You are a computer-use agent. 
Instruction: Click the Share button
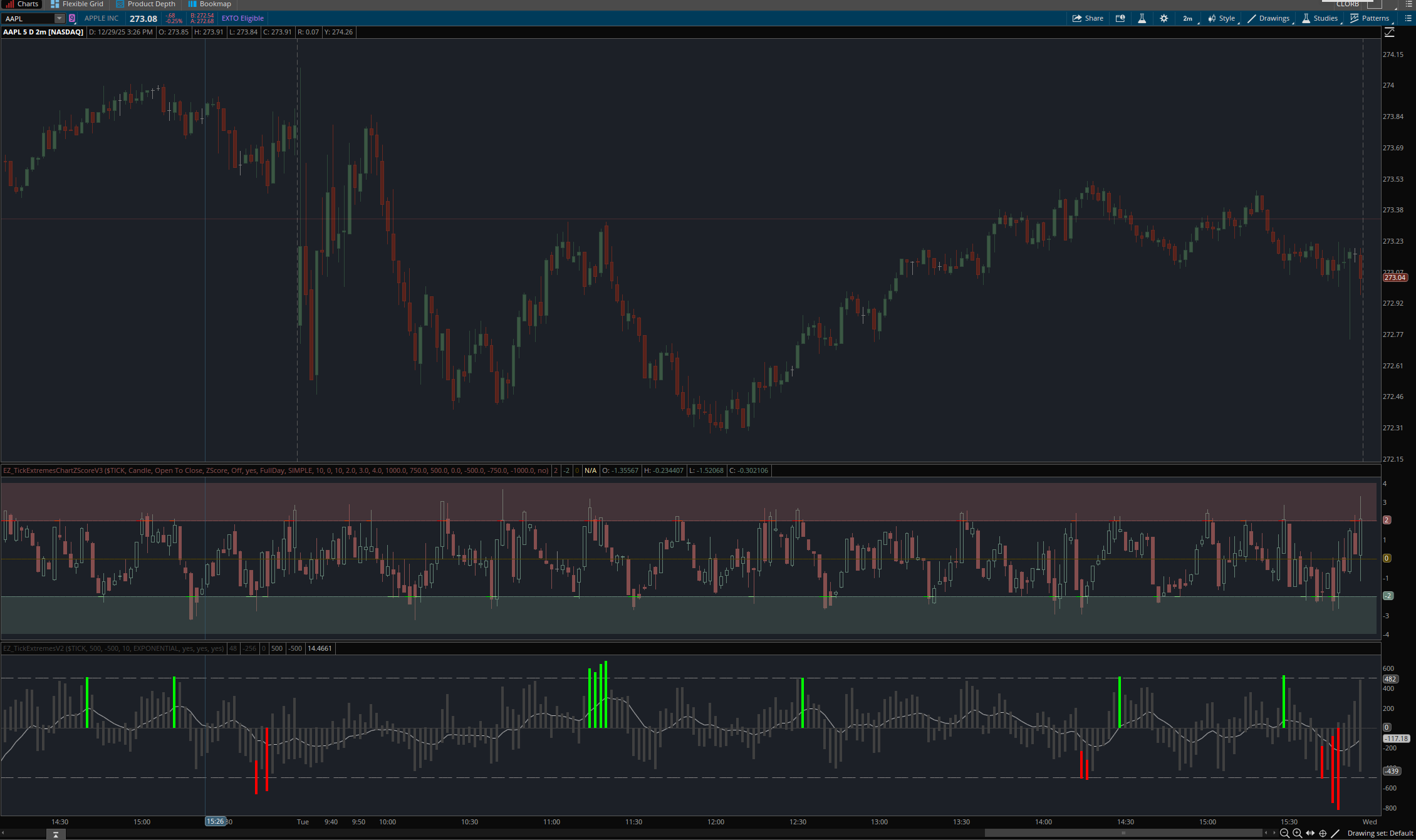(x=1088, y=19)
